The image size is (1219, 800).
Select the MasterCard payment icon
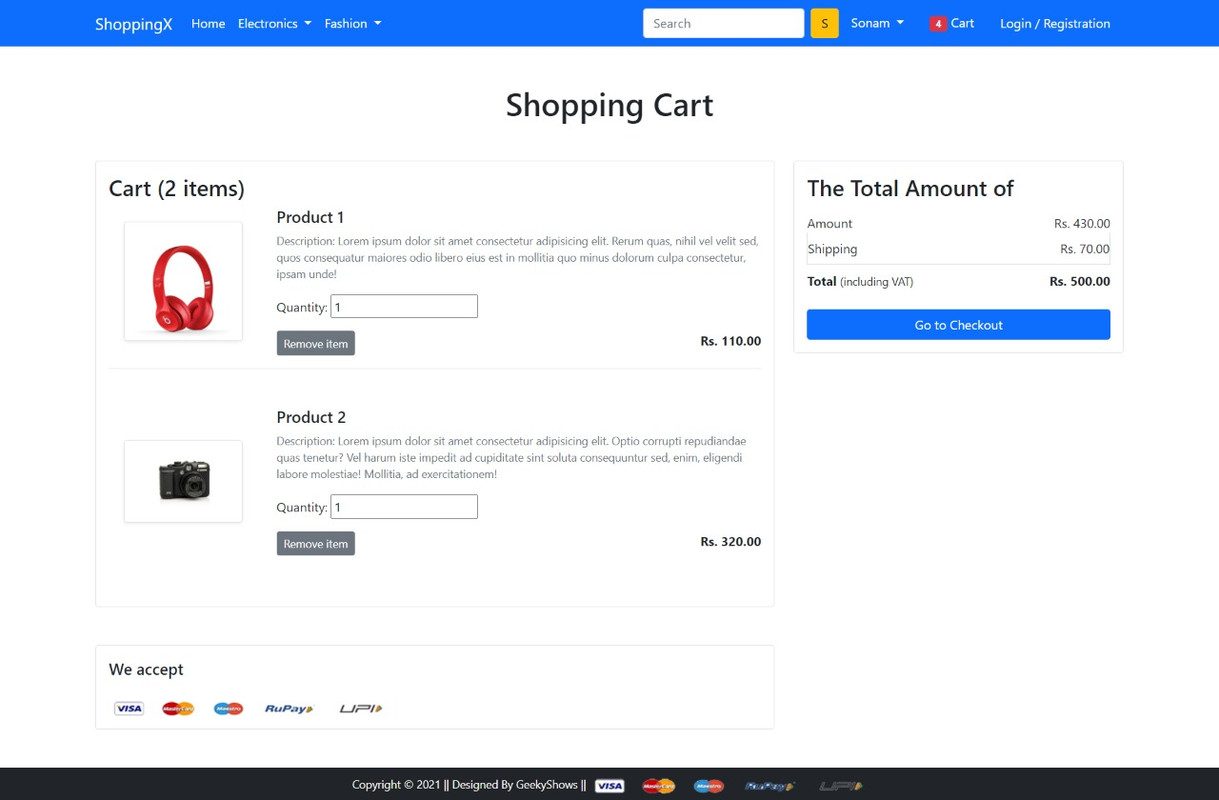[x=178, y=708]
